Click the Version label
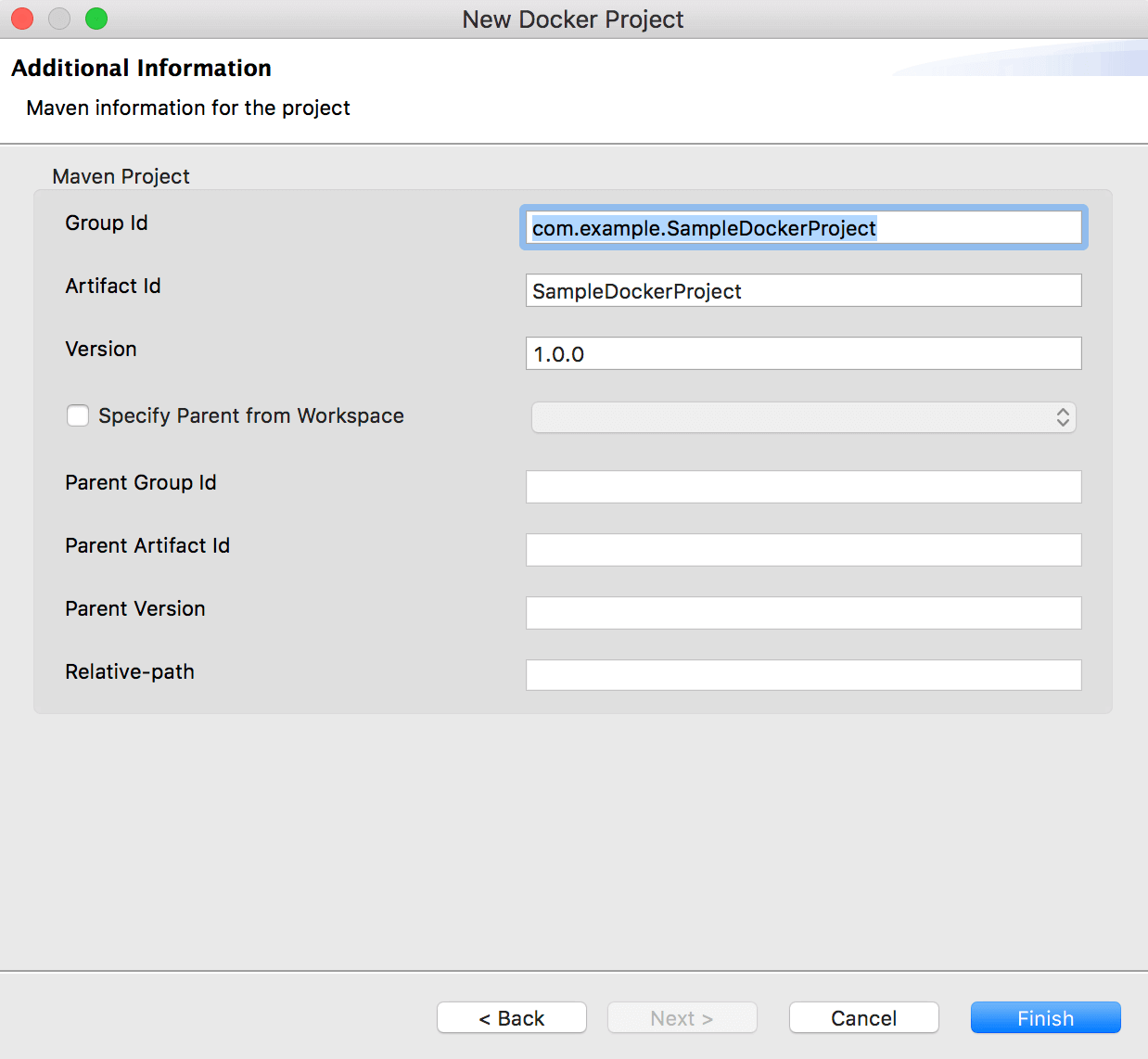The width and height of the screenshot is (1148, 1059). (x=101, y=349)
